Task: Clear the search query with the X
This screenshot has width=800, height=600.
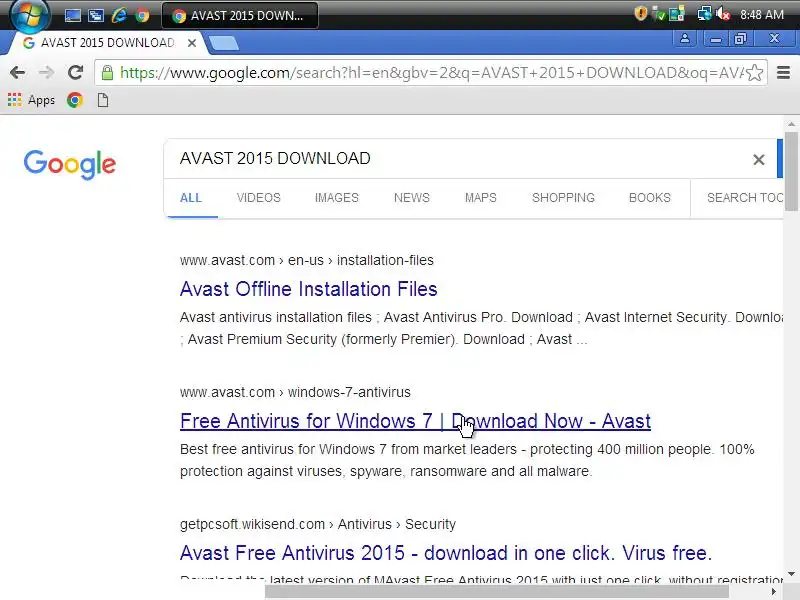Action: [x=759, y=160]
